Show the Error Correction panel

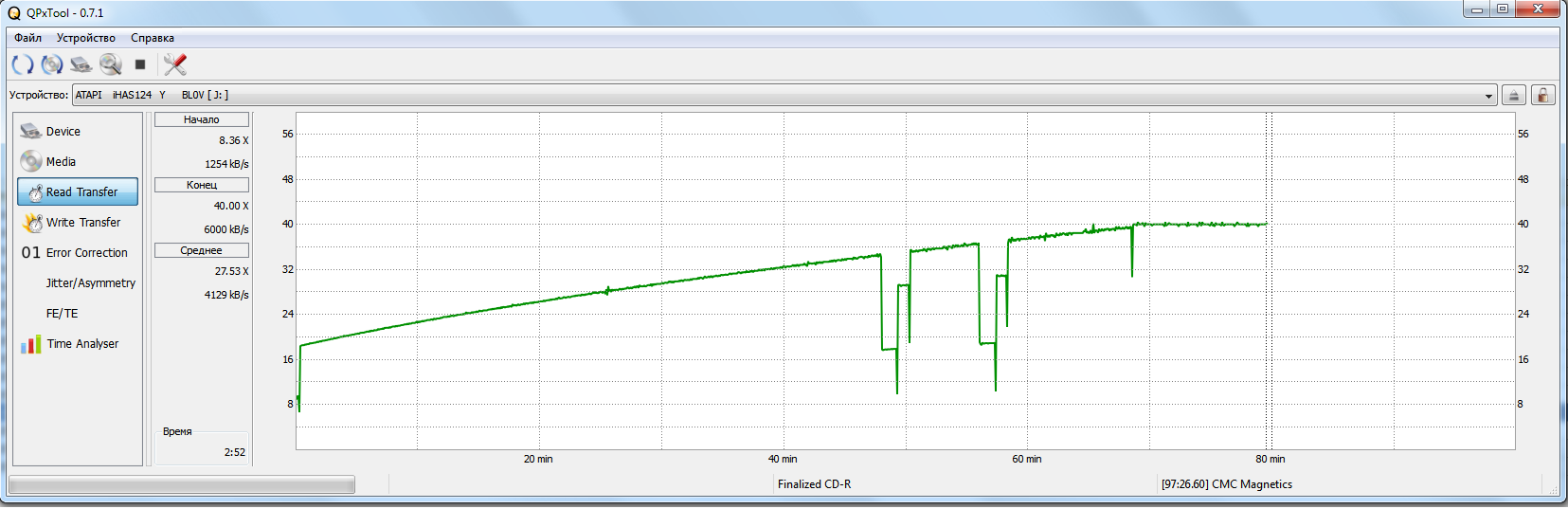tap(86, 253)
